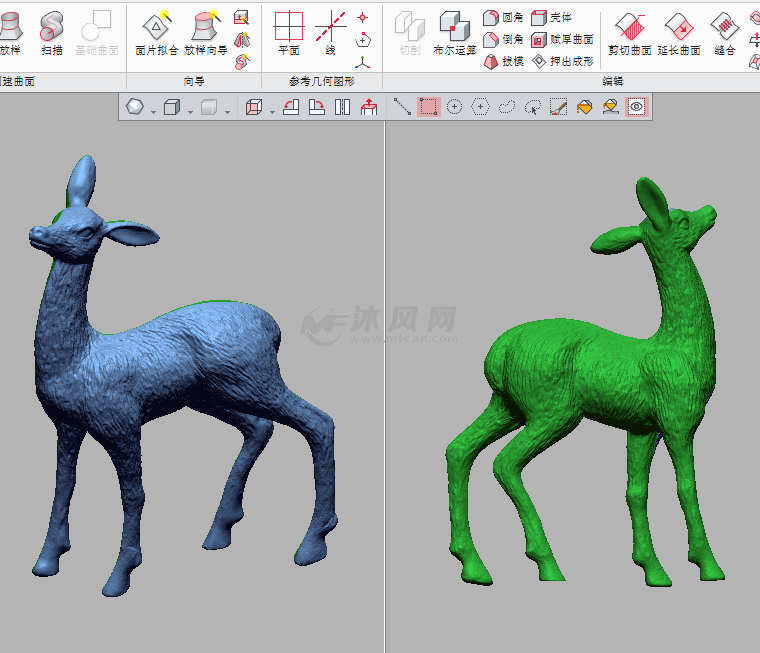760x653 pixels.
Task: Choose the 押出成形 emboss command
Action: (x=563, y=61)
